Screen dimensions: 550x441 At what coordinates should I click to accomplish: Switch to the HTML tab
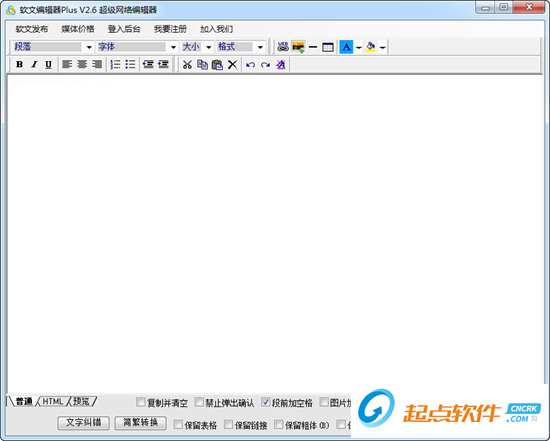[53, 401]
